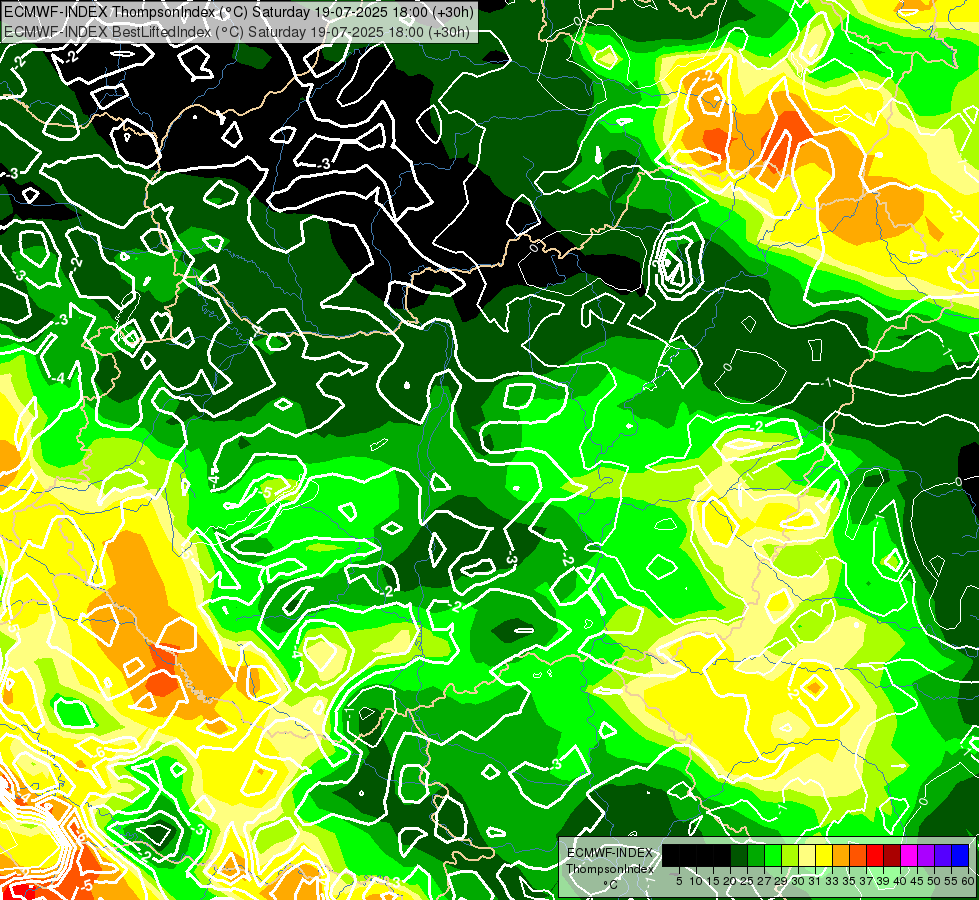This screenshot has height=900, width=979.
Task: Select the blue 55–60 legend swatch
Action: point(960,856)
